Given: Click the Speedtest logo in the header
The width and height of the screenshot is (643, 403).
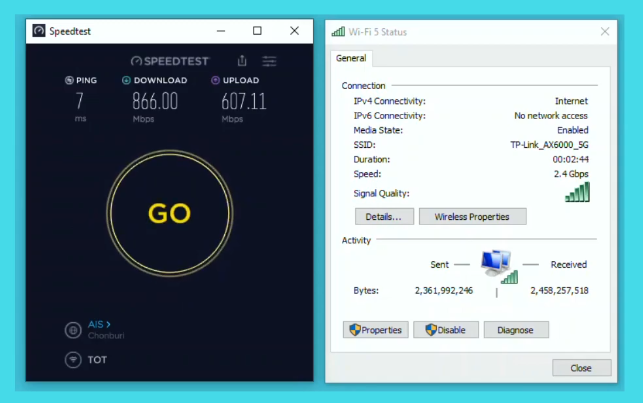Looking at the screenshot, I should pos(170,61).
